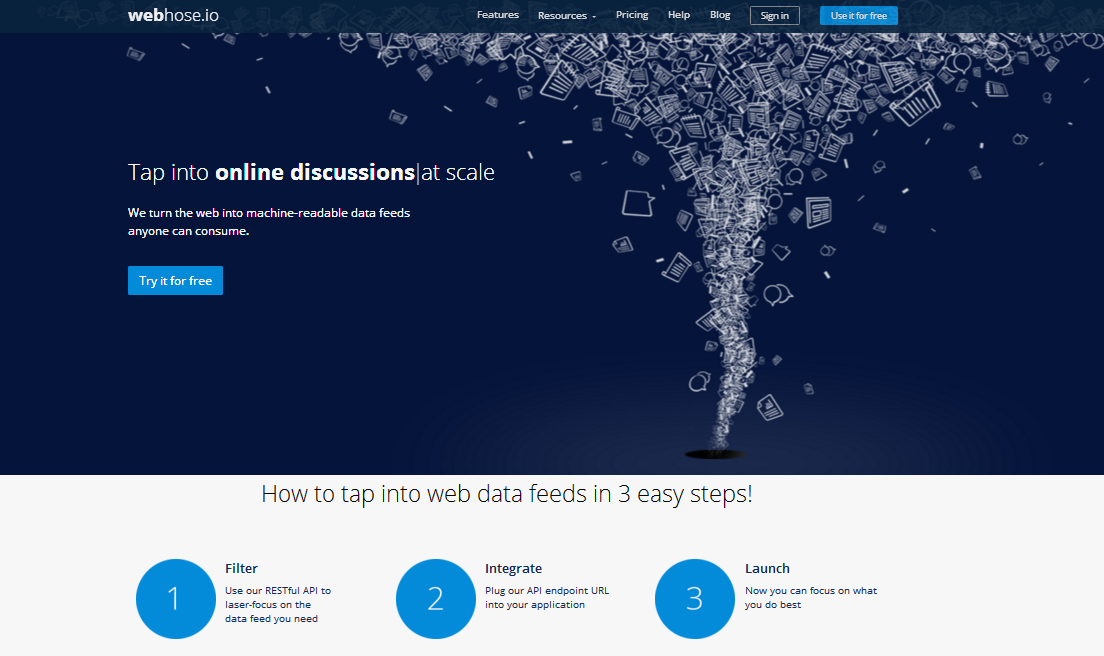Viewport: 1104px width, 656px height.
Task: Click the number 2 step circle
Action: pyautogui.click(x=435, y=599)
